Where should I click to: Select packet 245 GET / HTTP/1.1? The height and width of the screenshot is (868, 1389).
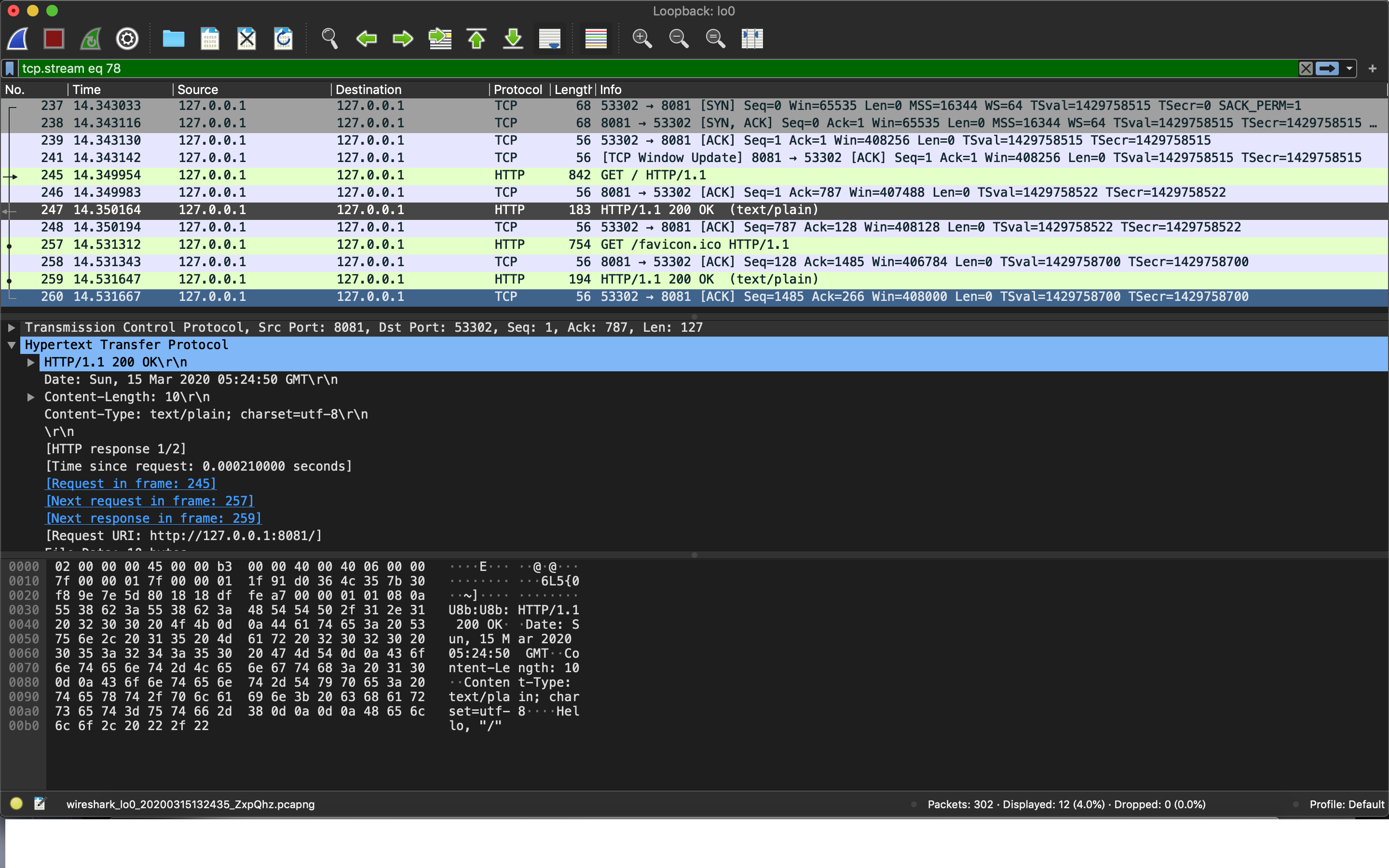pyautogui.click(x=694, y=175)
